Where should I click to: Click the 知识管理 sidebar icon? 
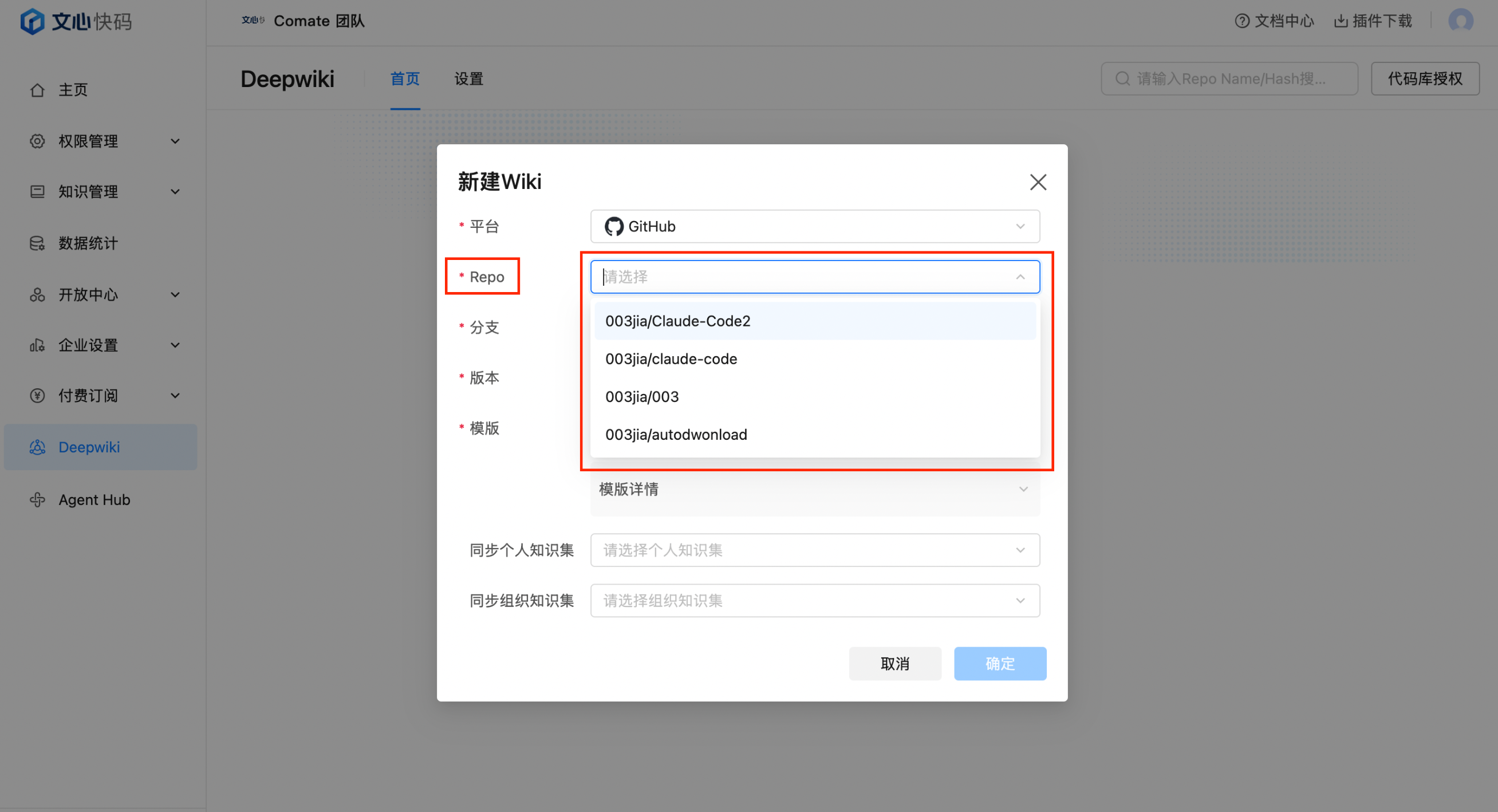click(x=37, y=192)
